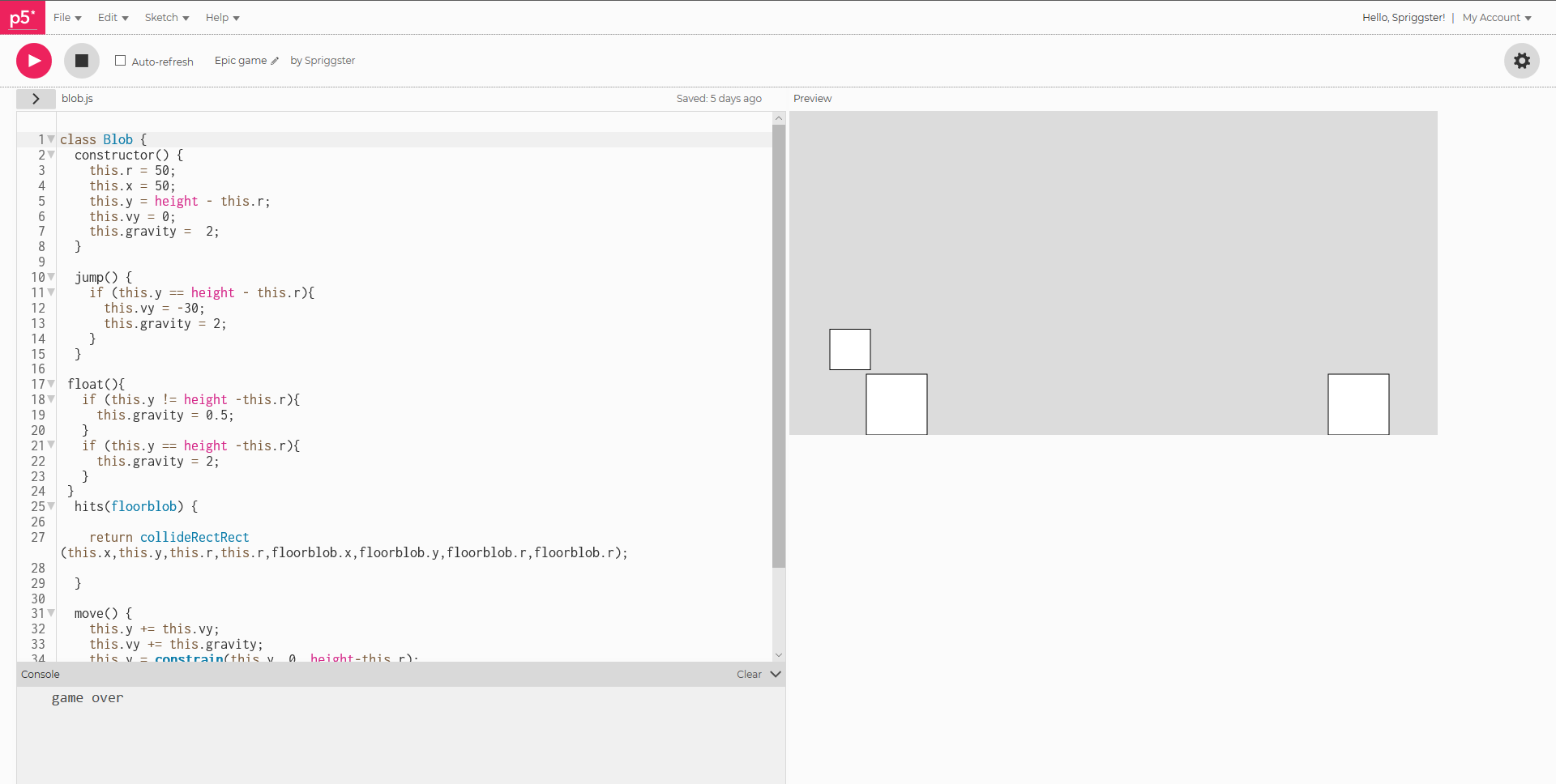Enable the Auto-refresh checkbox
The image size is (1556, 784).
121,61
